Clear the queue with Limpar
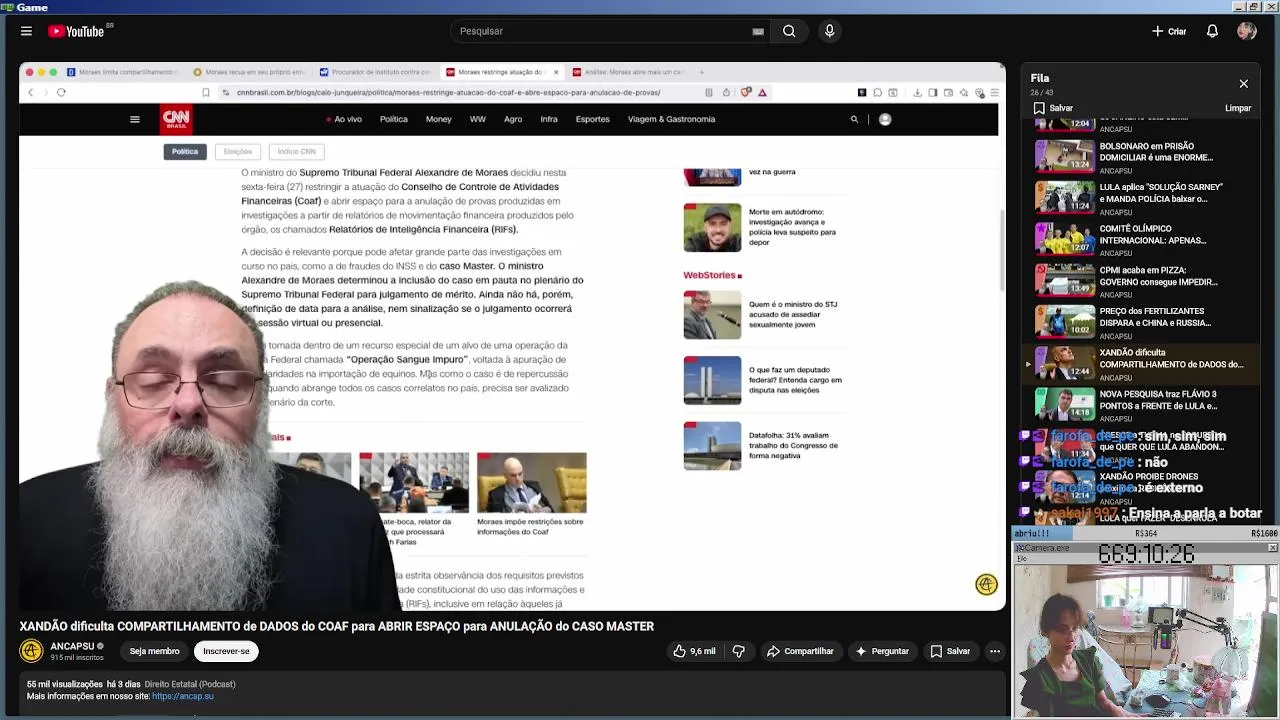Viewport: 1280px width, 720px height. (1238, 108)
